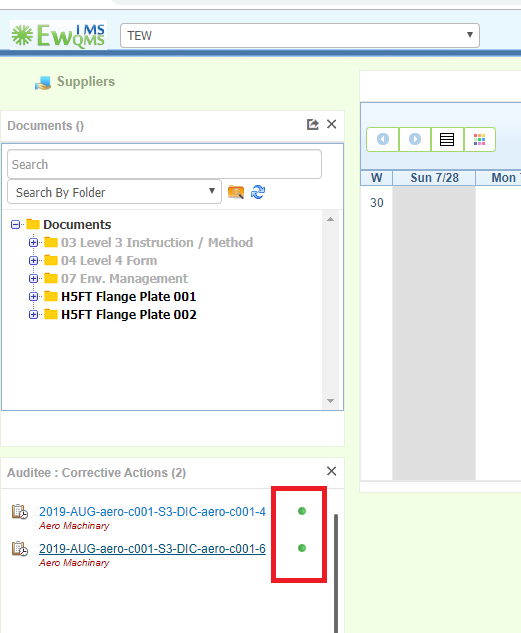
Task: Click the EwQMS logo
Action: (x=59, y=36)
